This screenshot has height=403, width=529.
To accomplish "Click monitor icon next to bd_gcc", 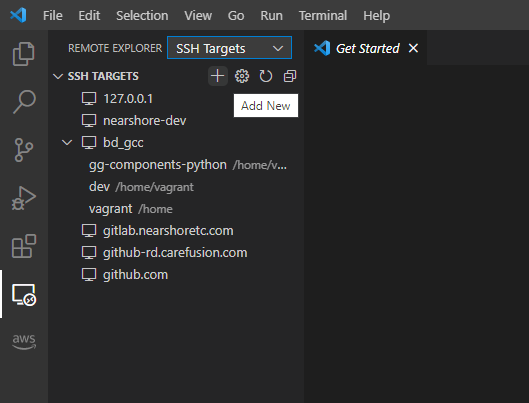I will (x=89, y=143).
